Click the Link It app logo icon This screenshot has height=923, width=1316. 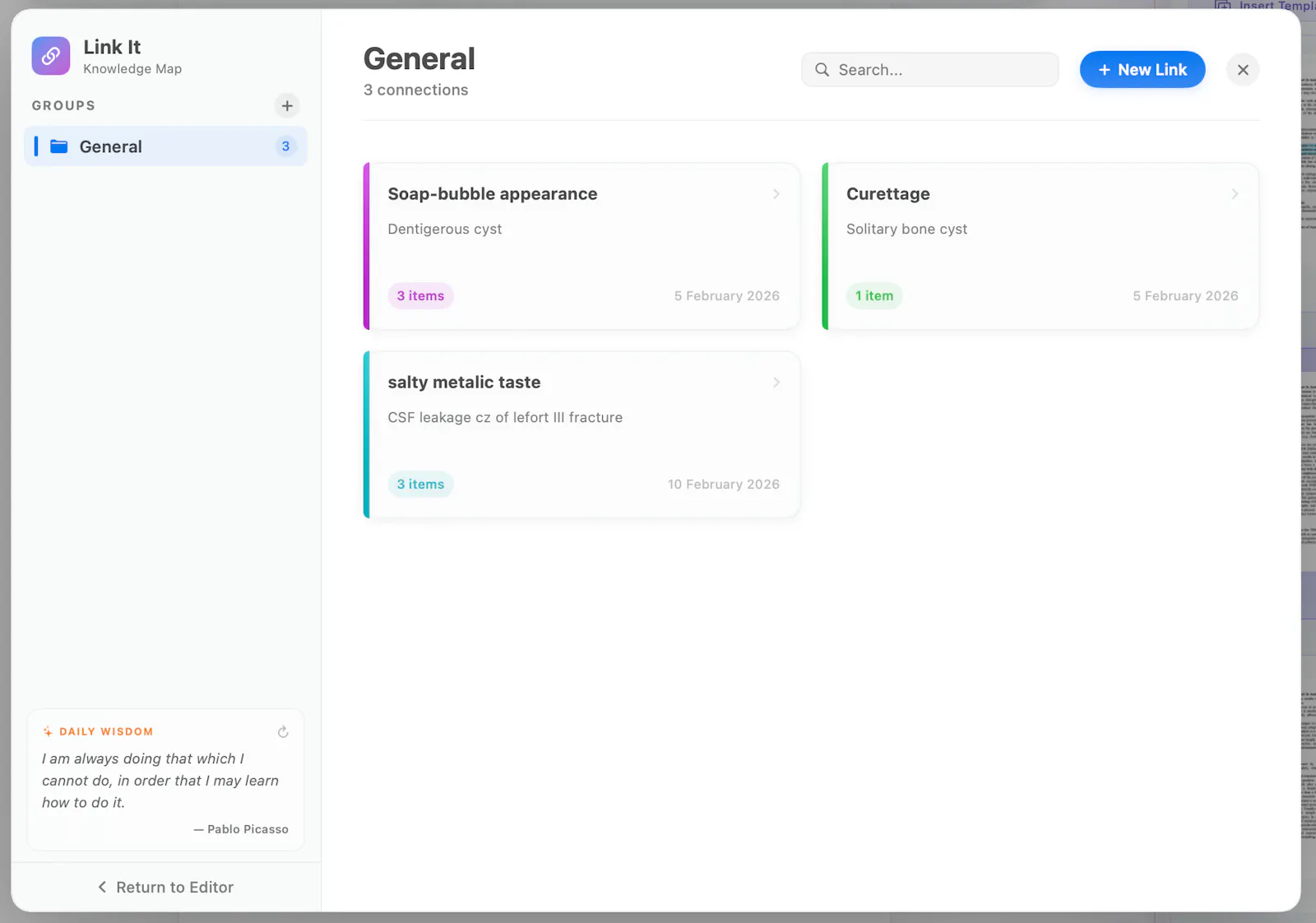click(x=51, y=56)
